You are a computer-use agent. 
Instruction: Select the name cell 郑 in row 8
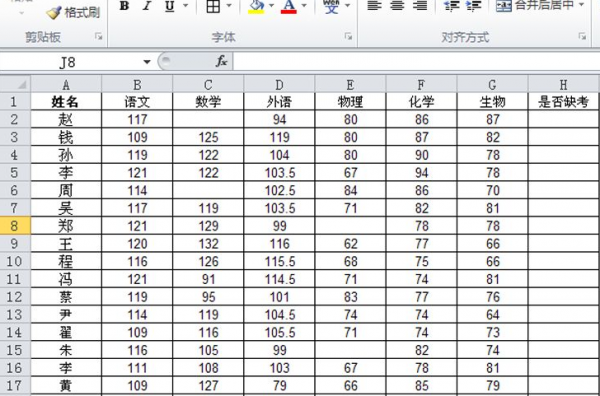(66, 226)
